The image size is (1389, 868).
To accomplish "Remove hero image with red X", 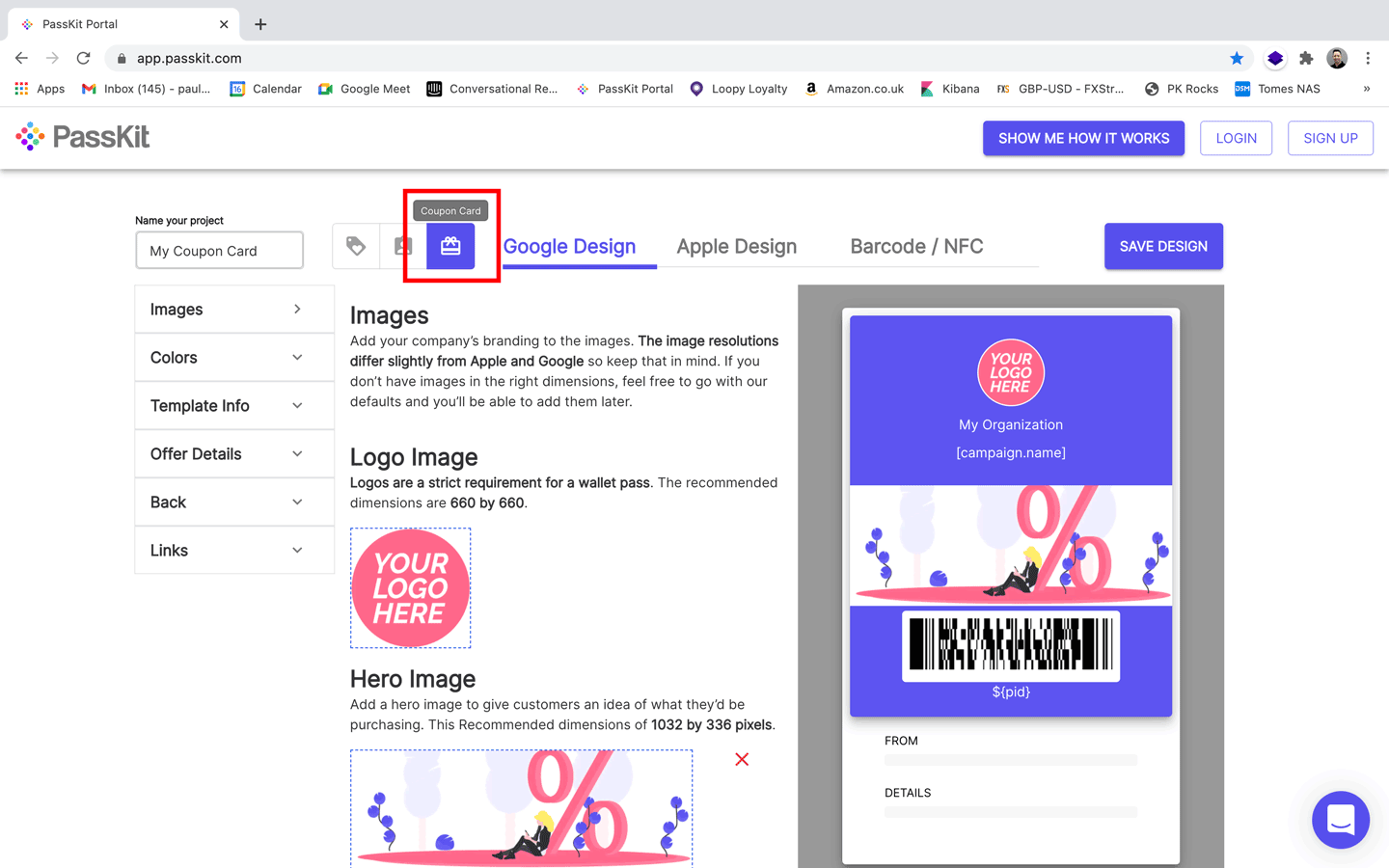I will point(742,759).
